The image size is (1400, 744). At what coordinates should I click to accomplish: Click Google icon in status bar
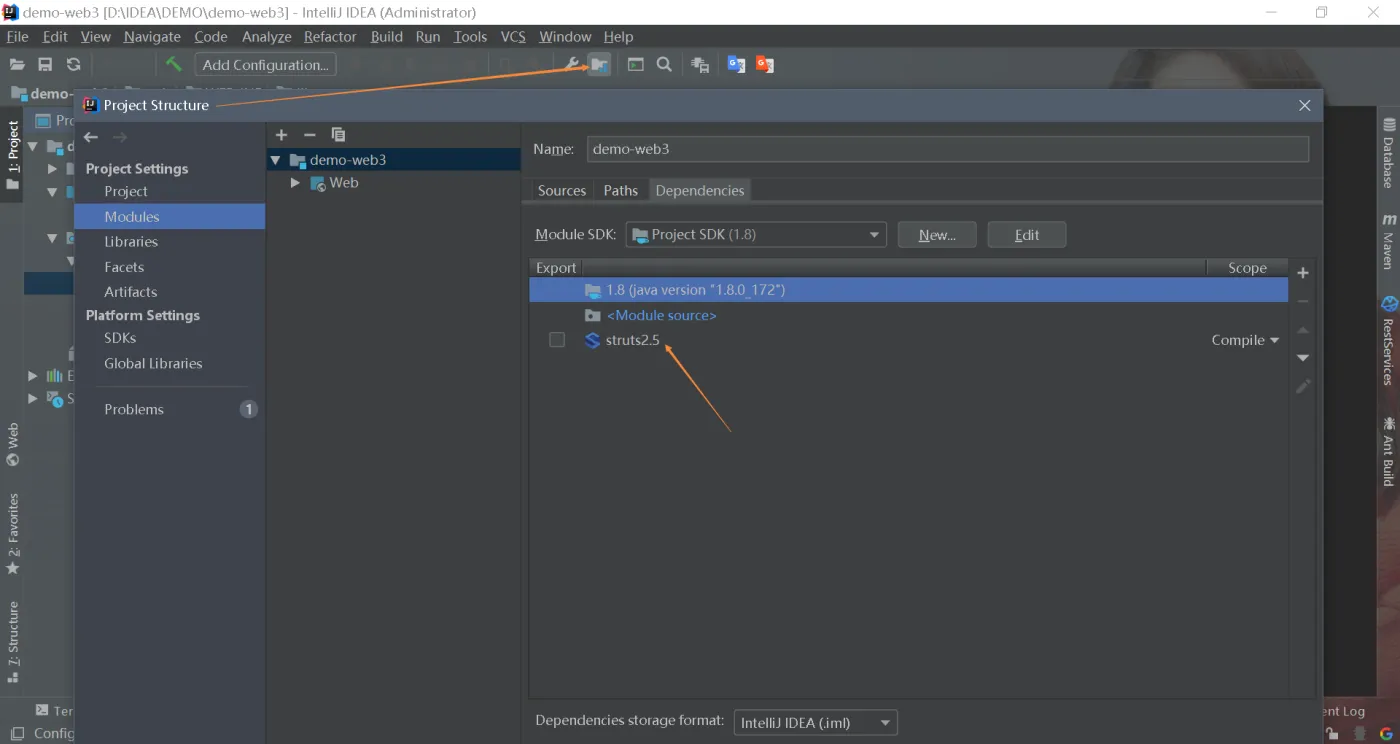[1386, 734]
